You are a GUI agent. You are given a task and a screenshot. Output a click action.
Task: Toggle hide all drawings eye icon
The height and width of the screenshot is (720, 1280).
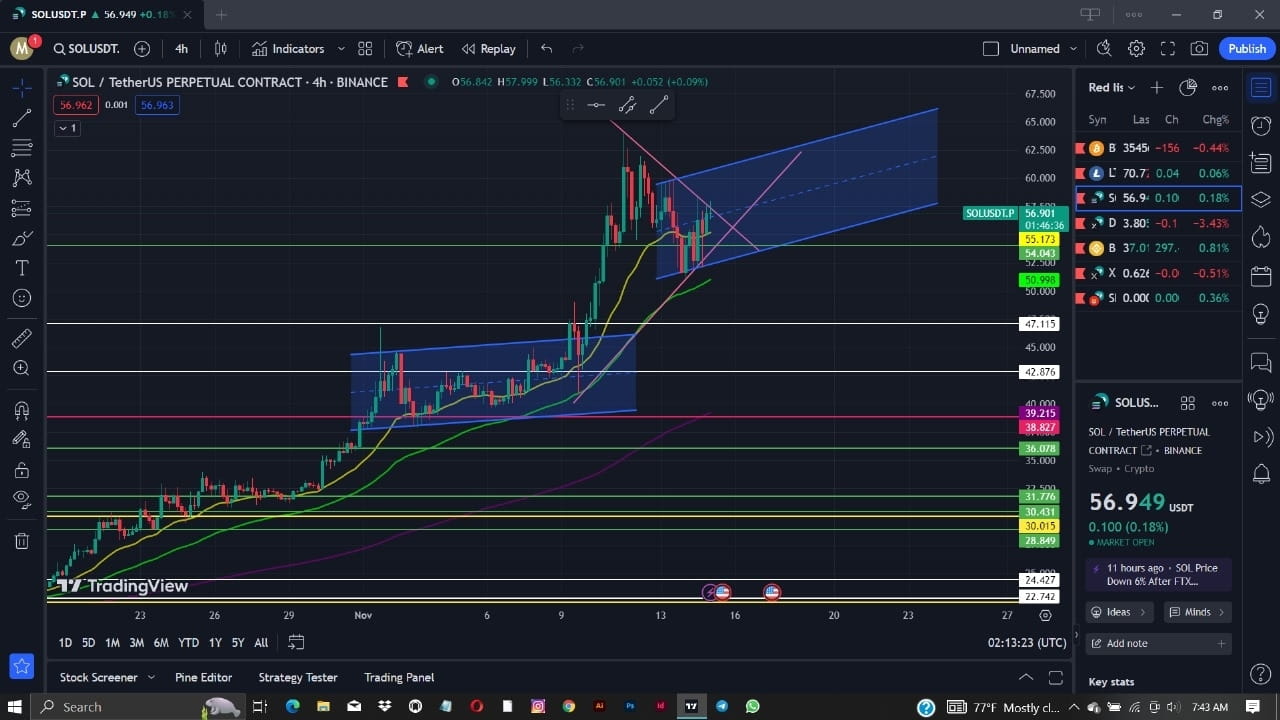(21, 499)
